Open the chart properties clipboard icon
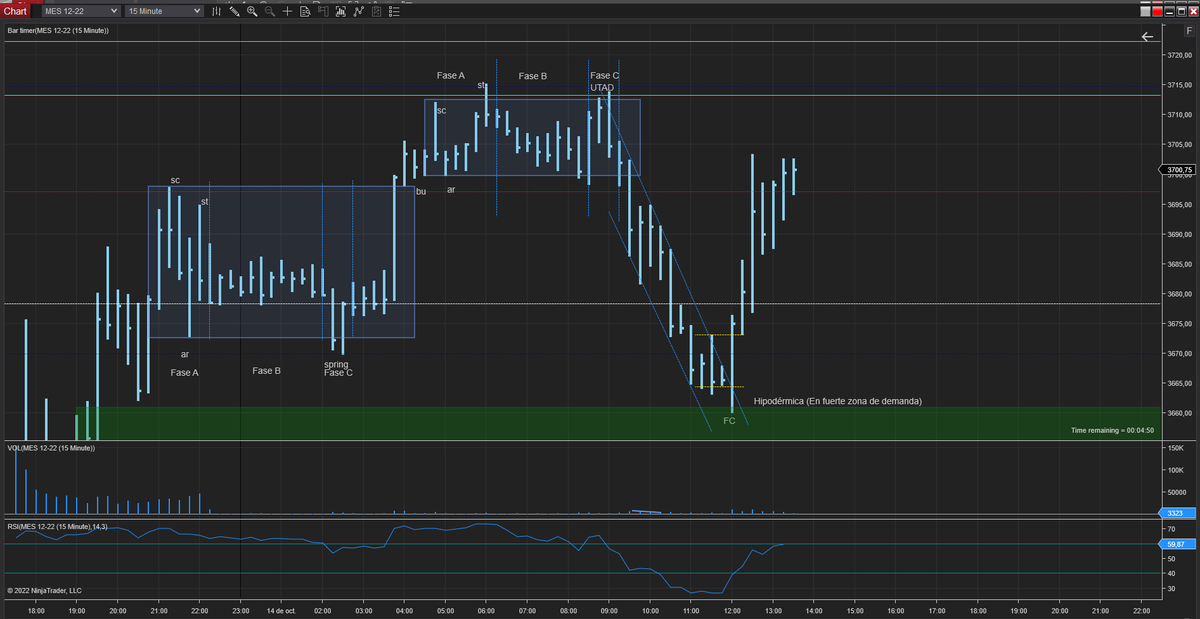Viewport: 1200px width, 619px height. [376, 11]
